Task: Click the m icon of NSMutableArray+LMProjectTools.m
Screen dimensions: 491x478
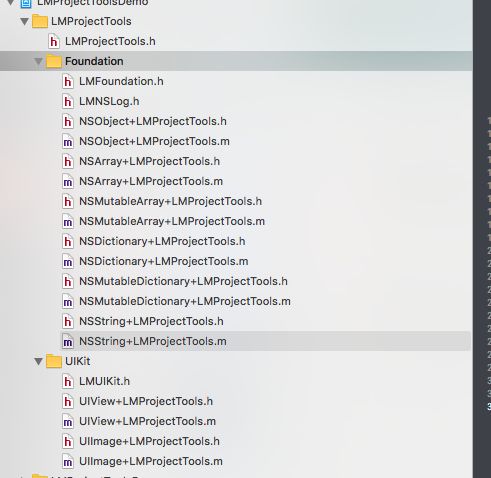Action: [x=68, y=221]
